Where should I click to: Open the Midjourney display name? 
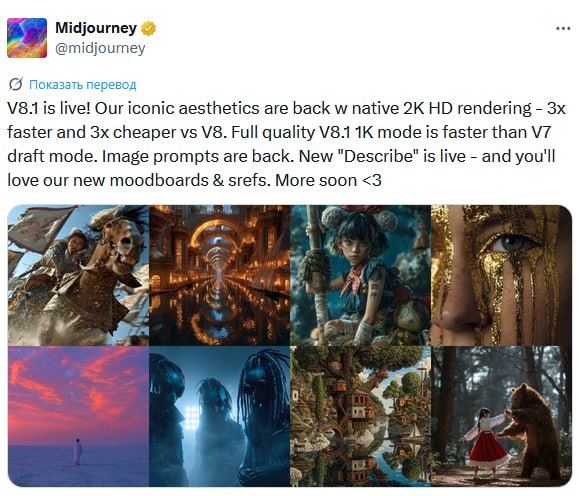[96, 28]
